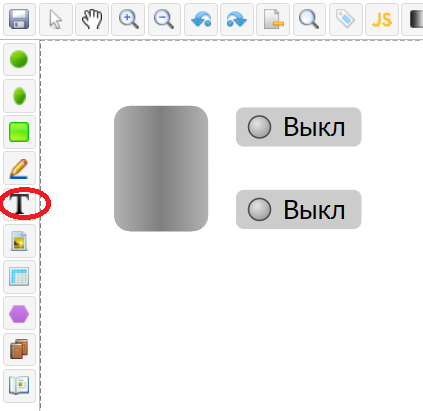Viewport: 423px width, 411px height.
Task: Select the purple hexagon polygon tool
Action: point(19,313)
